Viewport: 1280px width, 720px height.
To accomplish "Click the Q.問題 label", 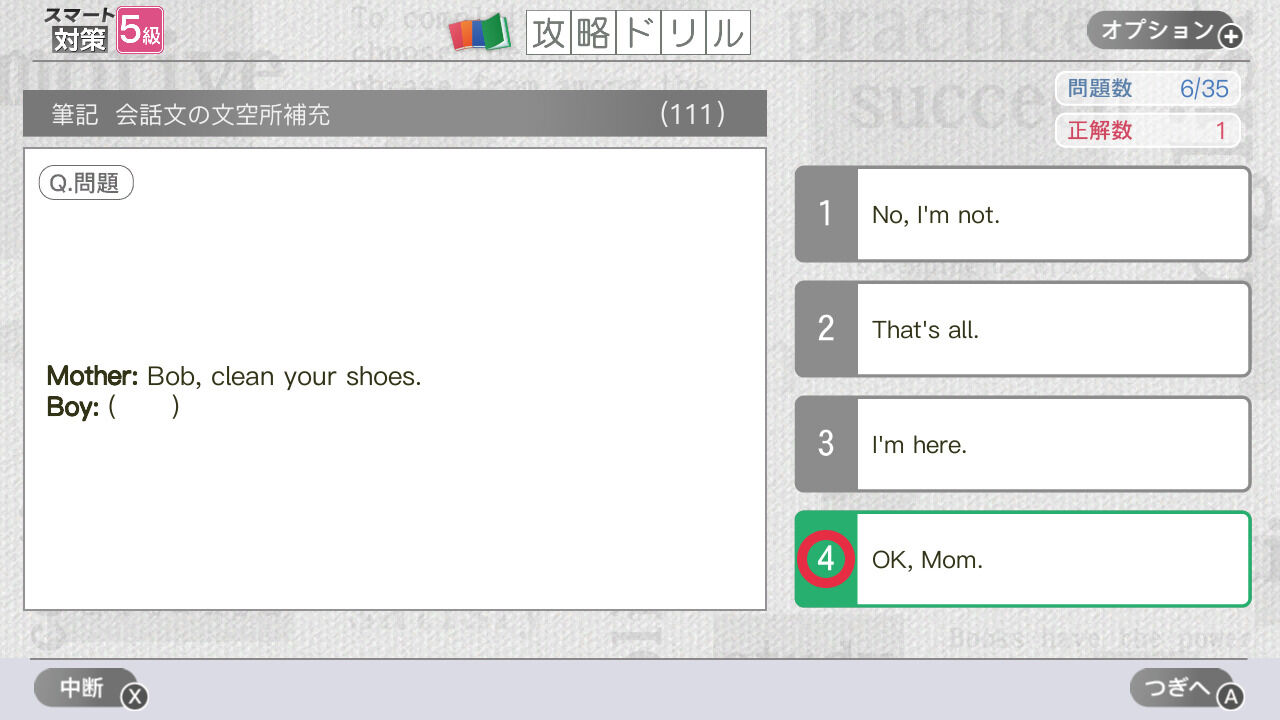I will pyautogui.click(x=86, y=182).
